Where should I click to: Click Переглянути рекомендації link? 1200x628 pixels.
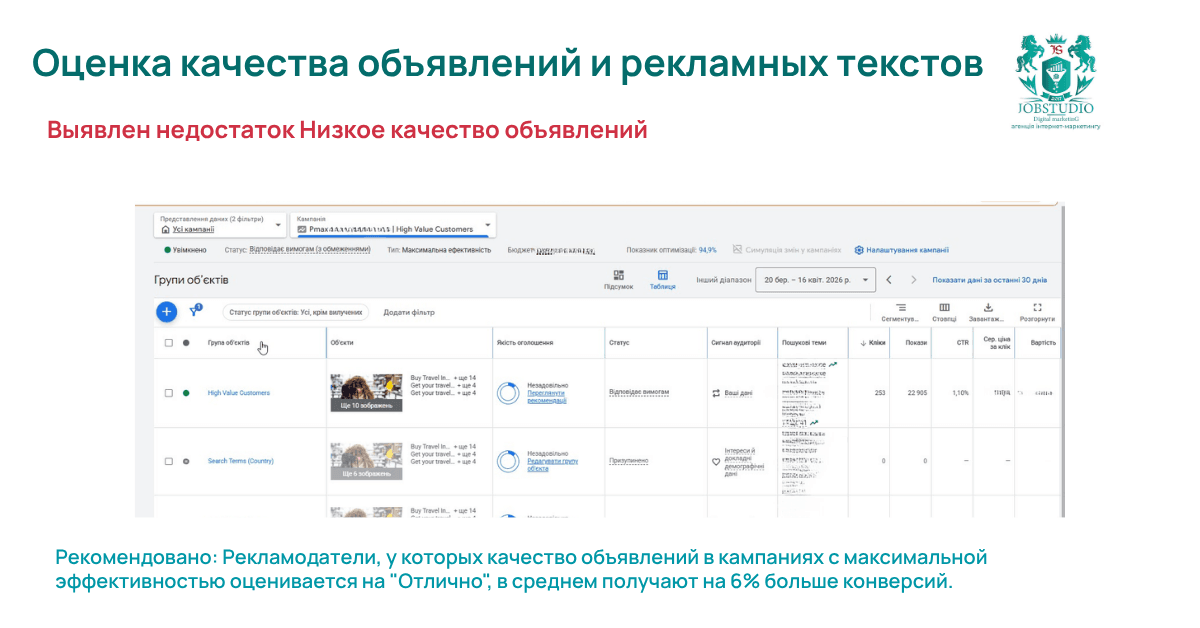coord(547,396)
